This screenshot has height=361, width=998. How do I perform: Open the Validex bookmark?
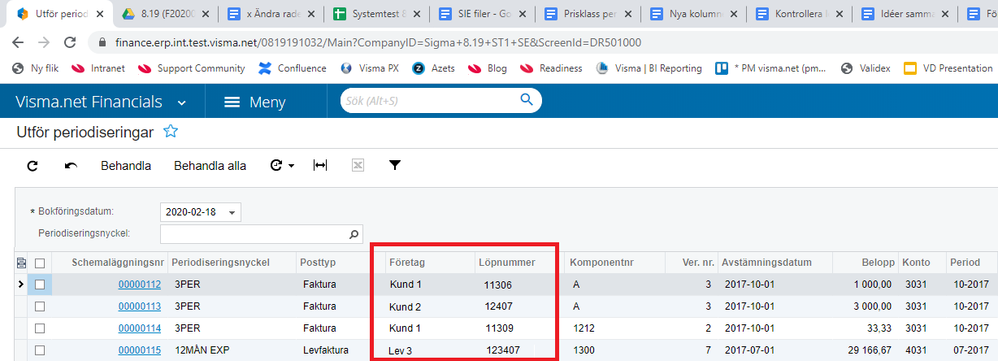[x=865, y=68]
